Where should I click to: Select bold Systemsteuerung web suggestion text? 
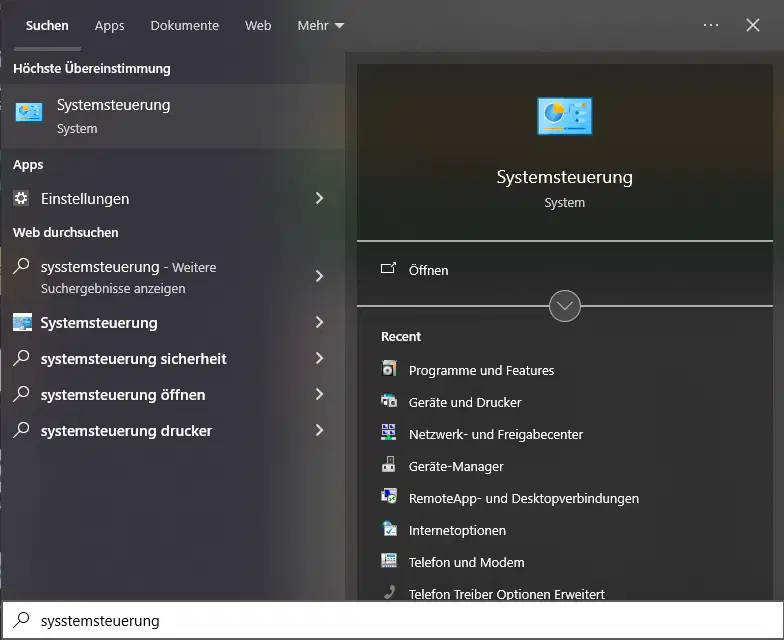click(x=99, y=322)
